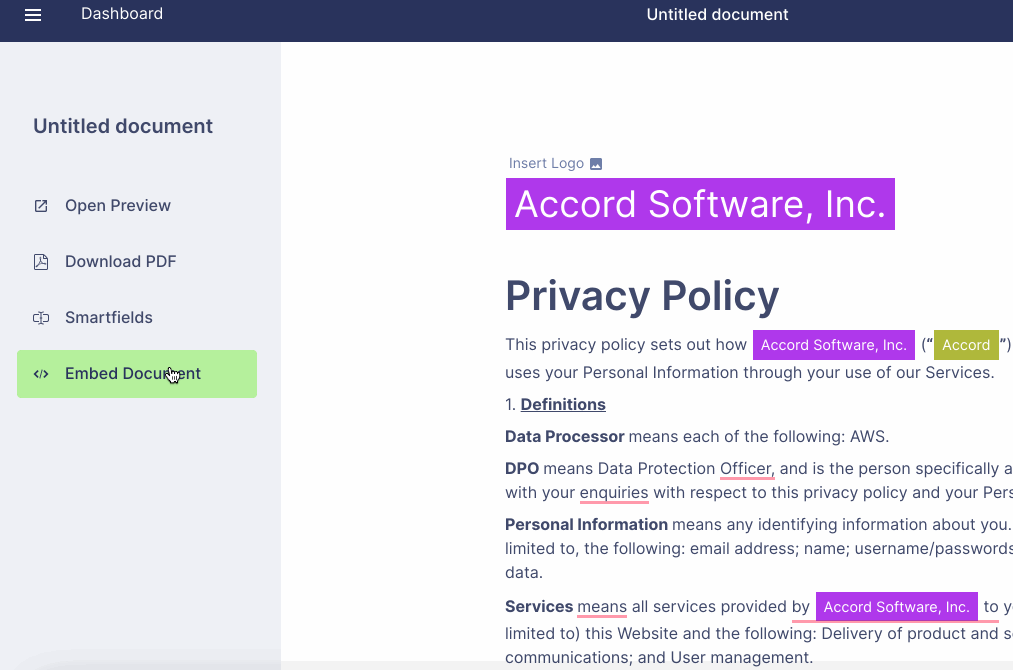This screenshot has height=670, width=1013.
Task: Click the underlined word 'enquiries'
Action: tap(614, 492)
